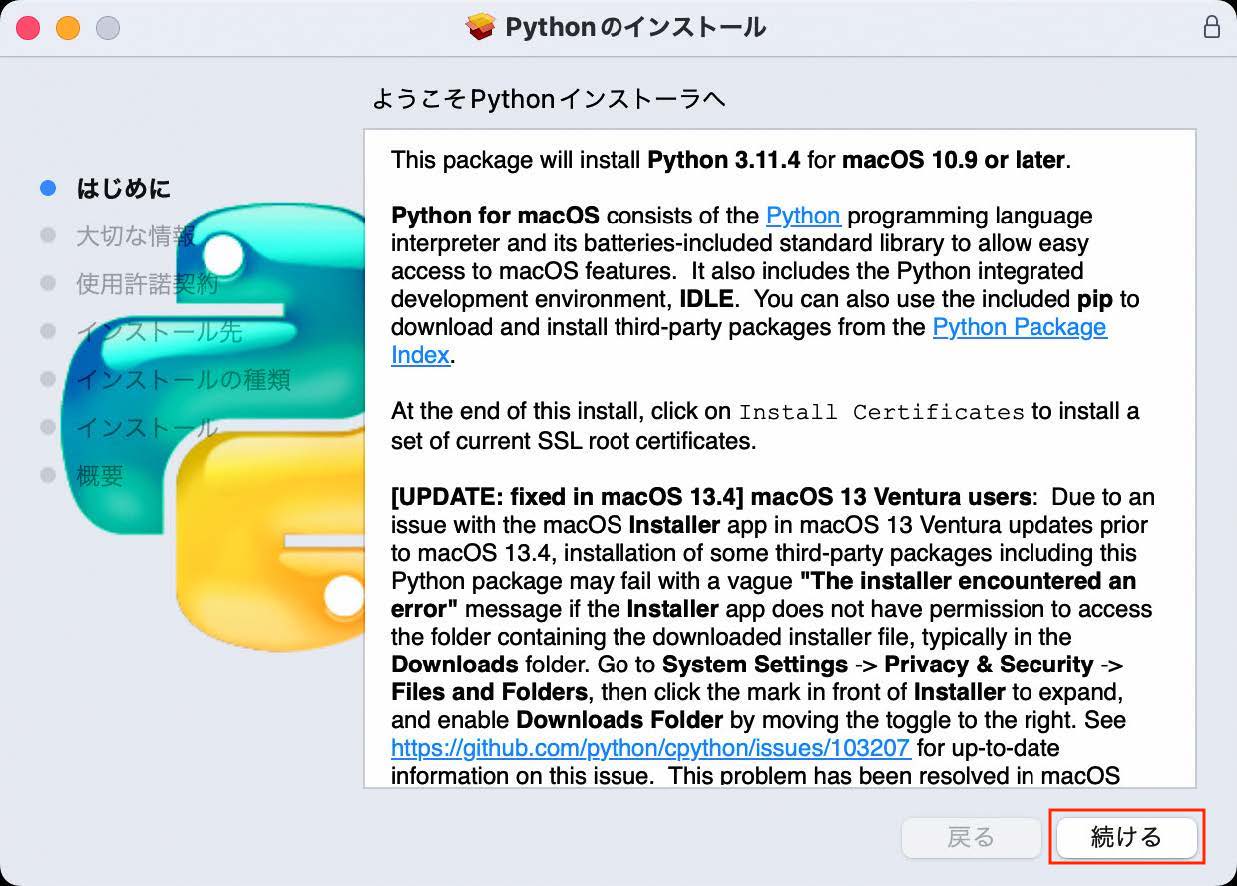Select the インストールの種類 step

click(183, 380)
